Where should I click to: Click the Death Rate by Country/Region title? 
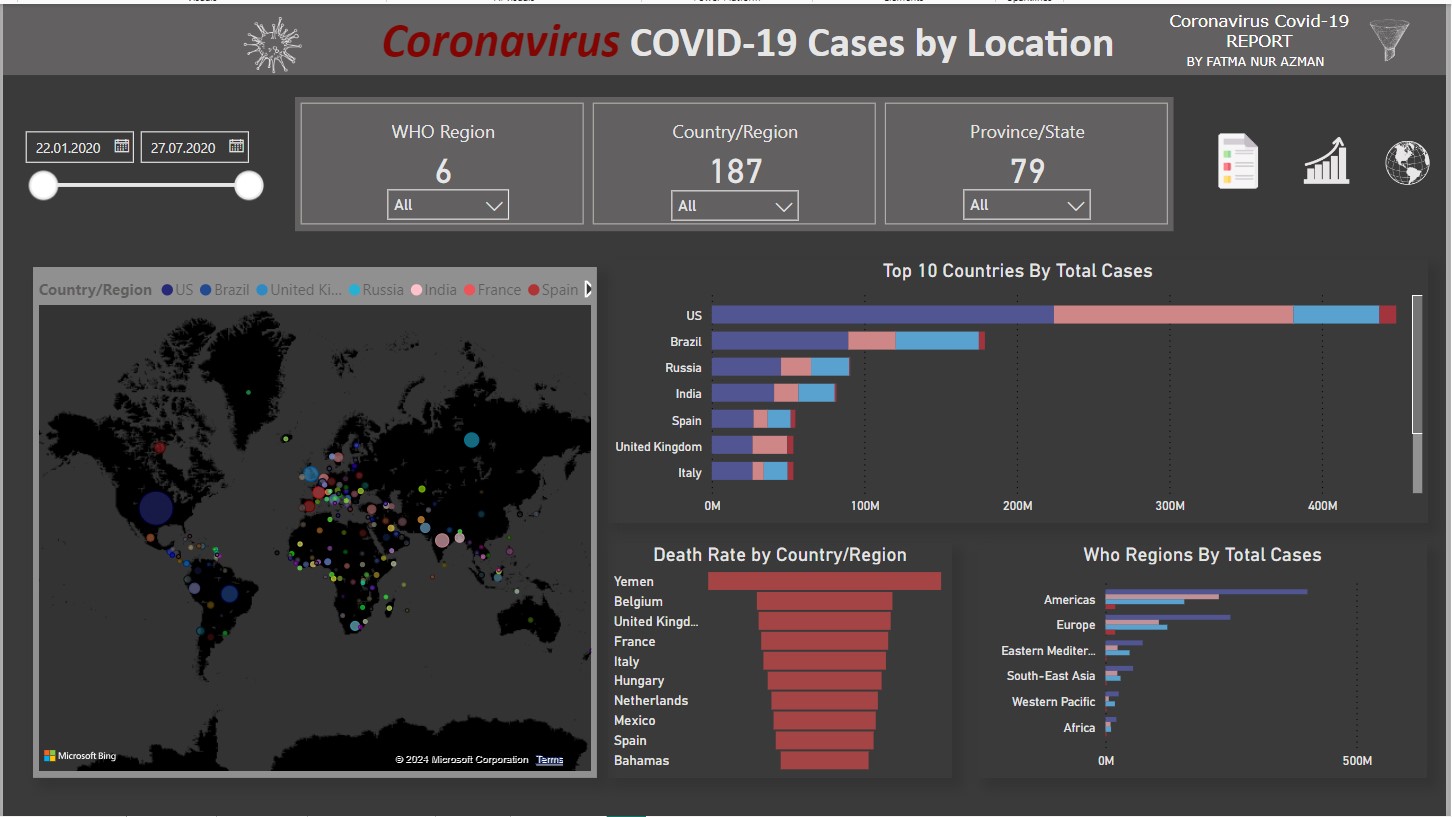pyautogui.click(x=780, y=555)
